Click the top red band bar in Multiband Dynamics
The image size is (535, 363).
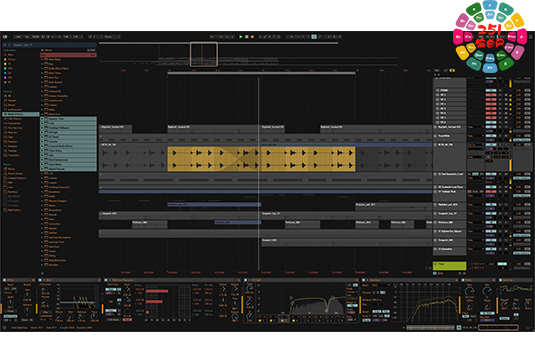157,291
